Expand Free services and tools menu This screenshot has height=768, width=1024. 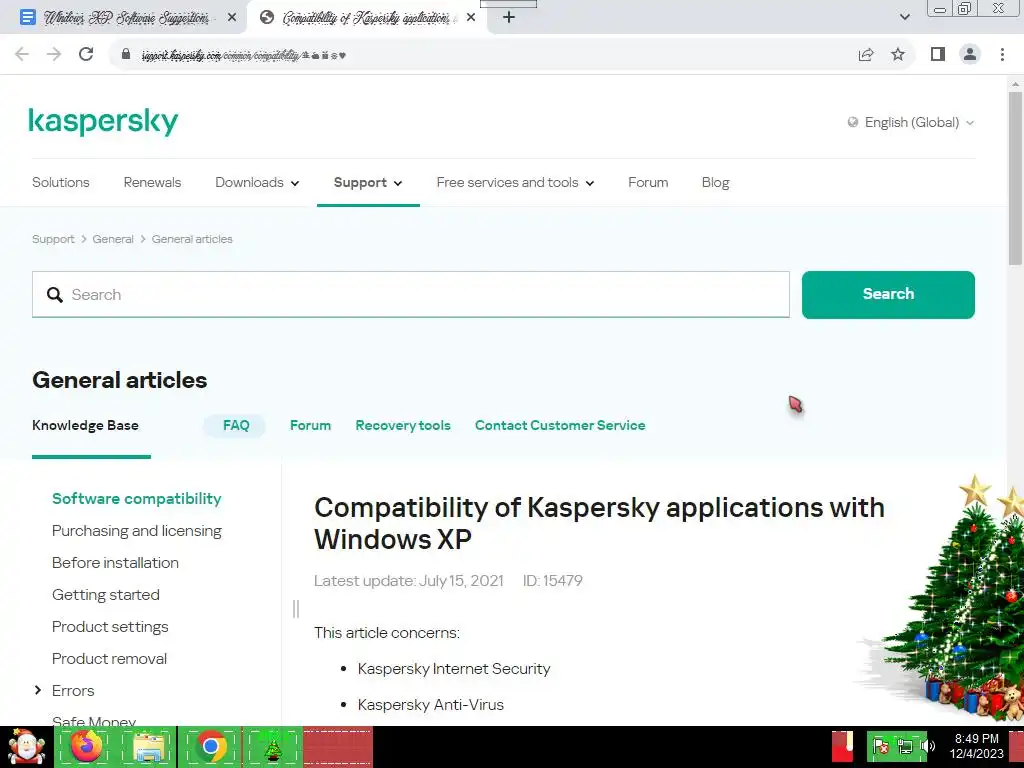pos(515,183)
